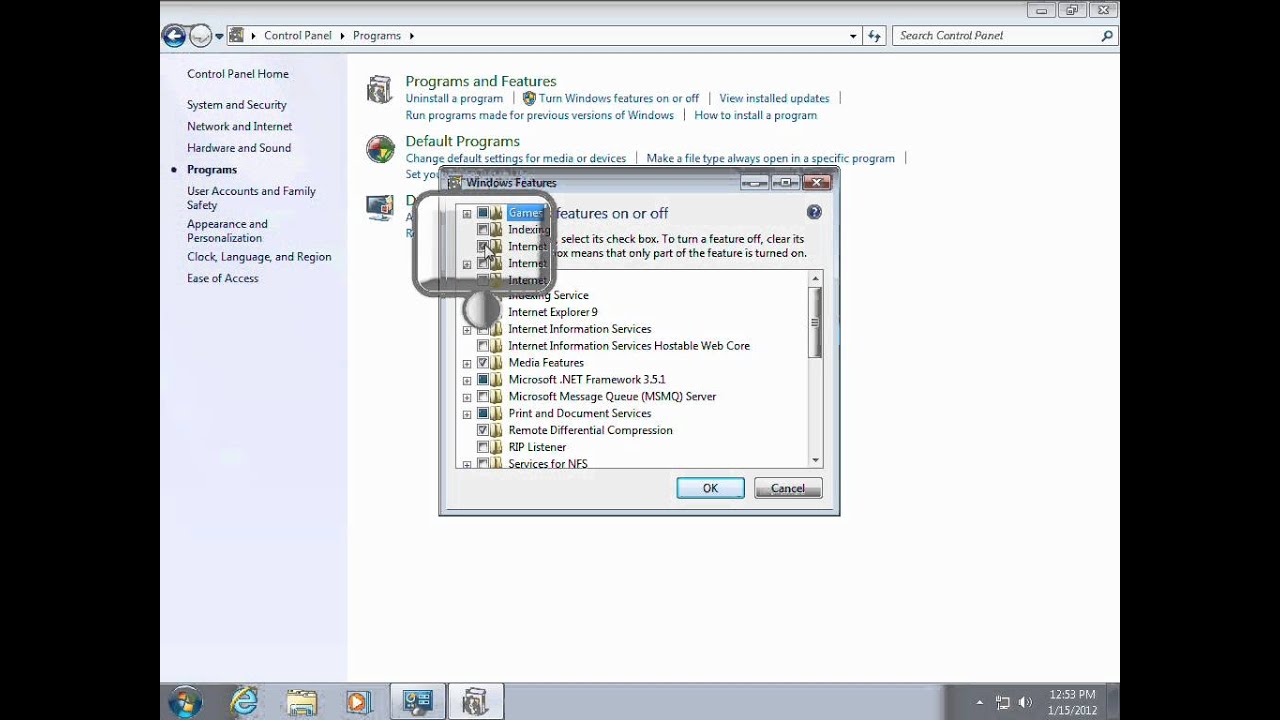This screenshot has height=720, width=1280.
Task: Open the Windows Start menu
Action: 185,702
